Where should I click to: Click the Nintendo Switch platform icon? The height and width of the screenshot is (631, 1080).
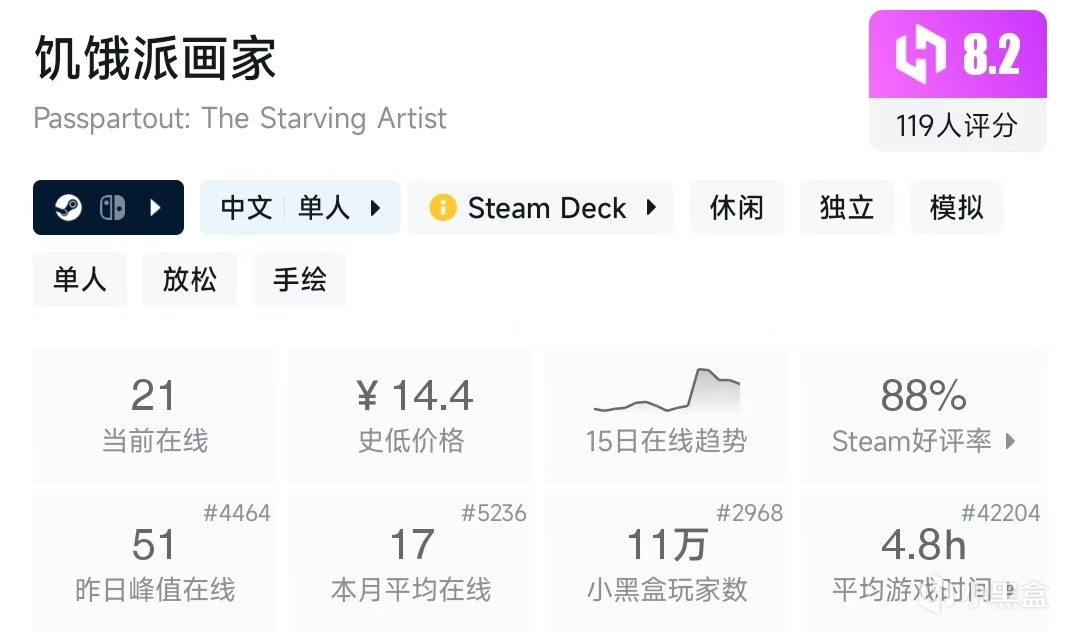coord(112,208)
